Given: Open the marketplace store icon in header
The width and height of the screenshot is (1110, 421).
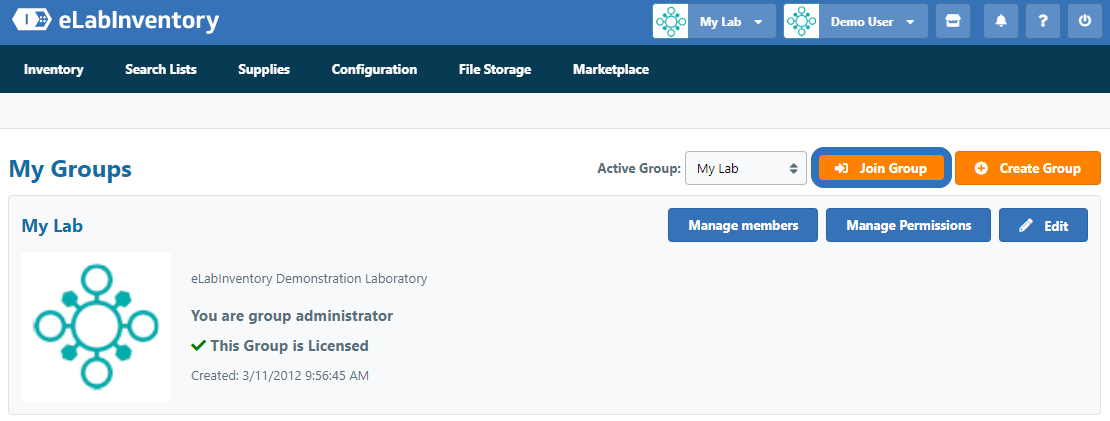Looking at the screenshot, I should [x=952, y=22].
